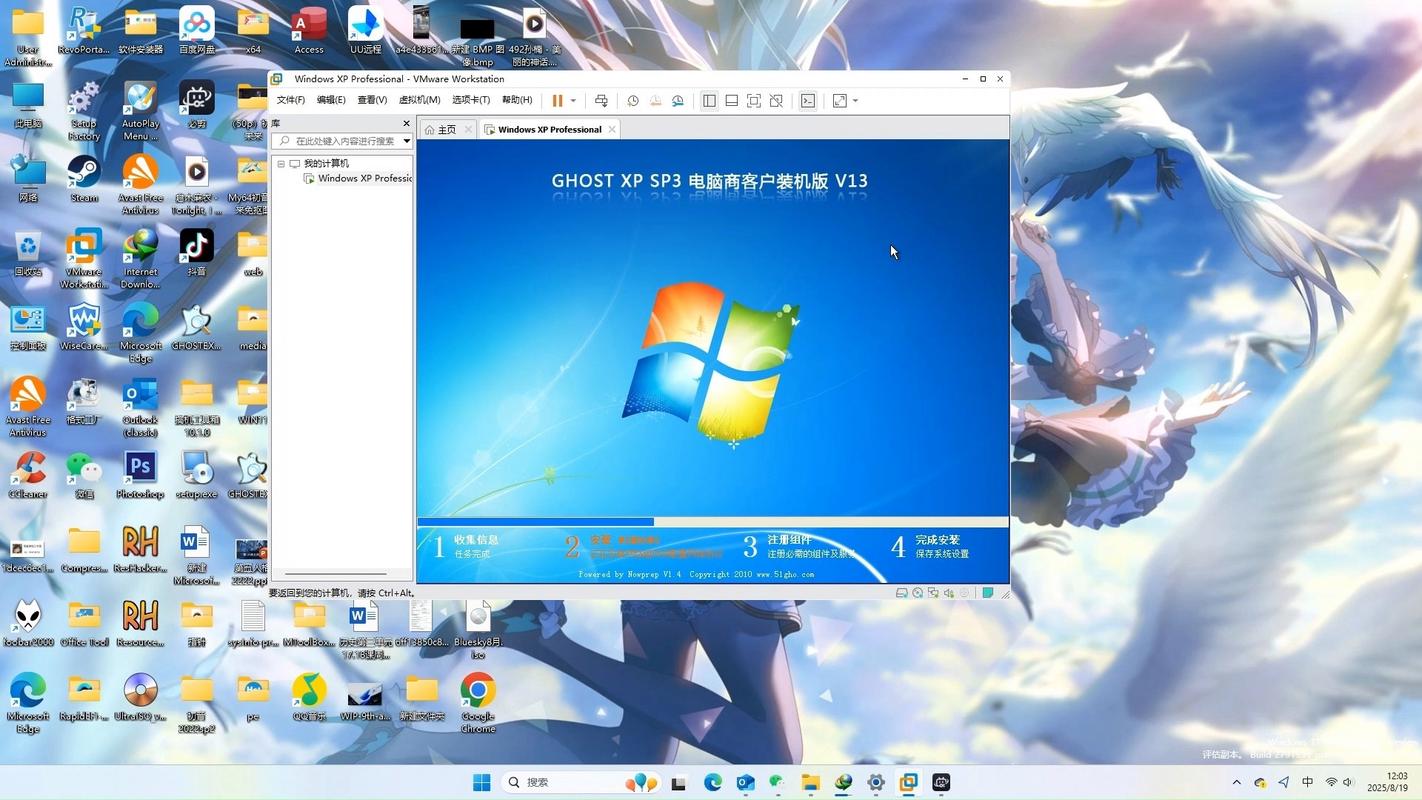This screenshot has width=1422, height=800.
Task: Toggle console view mode in the toolbar
Action: (x=807, y=100)
